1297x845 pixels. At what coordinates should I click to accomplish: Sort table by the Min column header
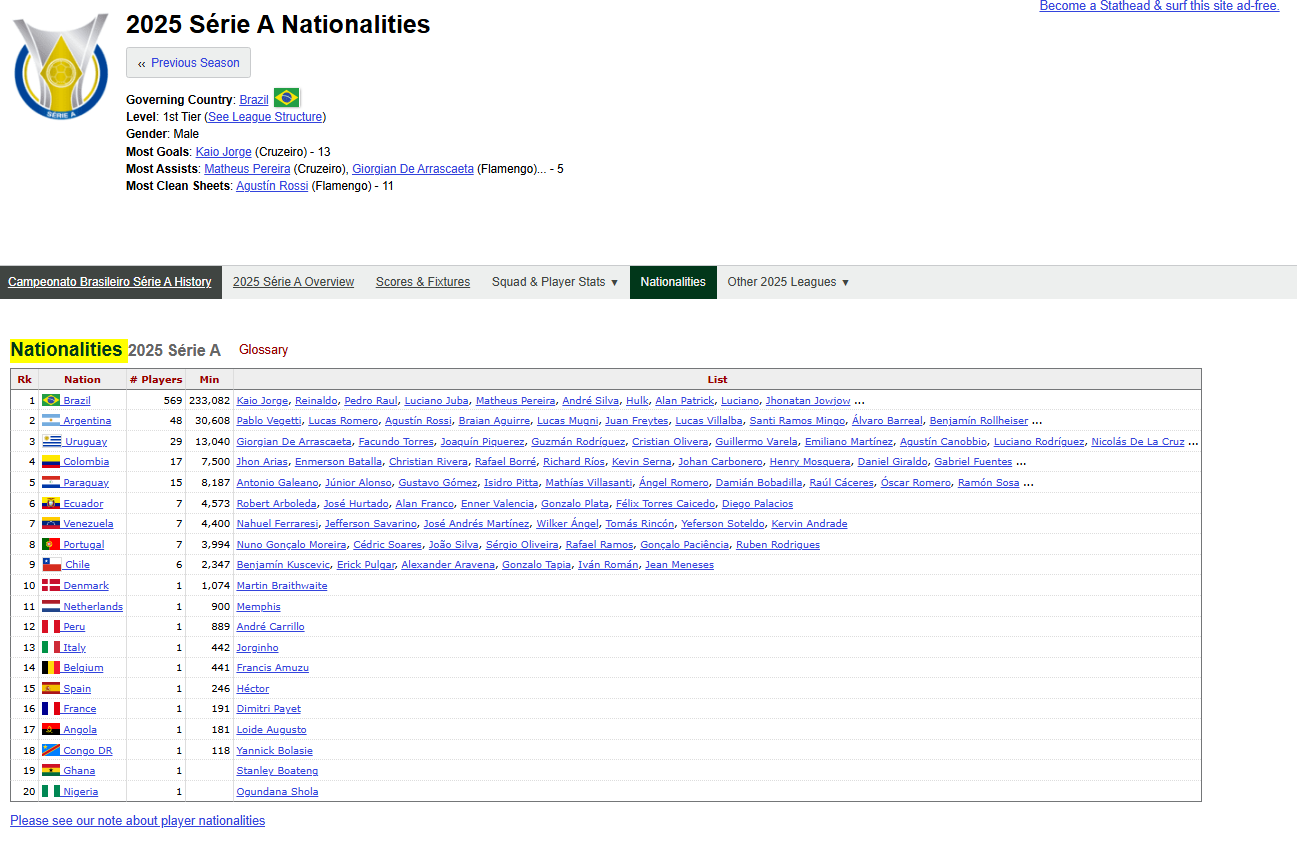tap(209, 380)
